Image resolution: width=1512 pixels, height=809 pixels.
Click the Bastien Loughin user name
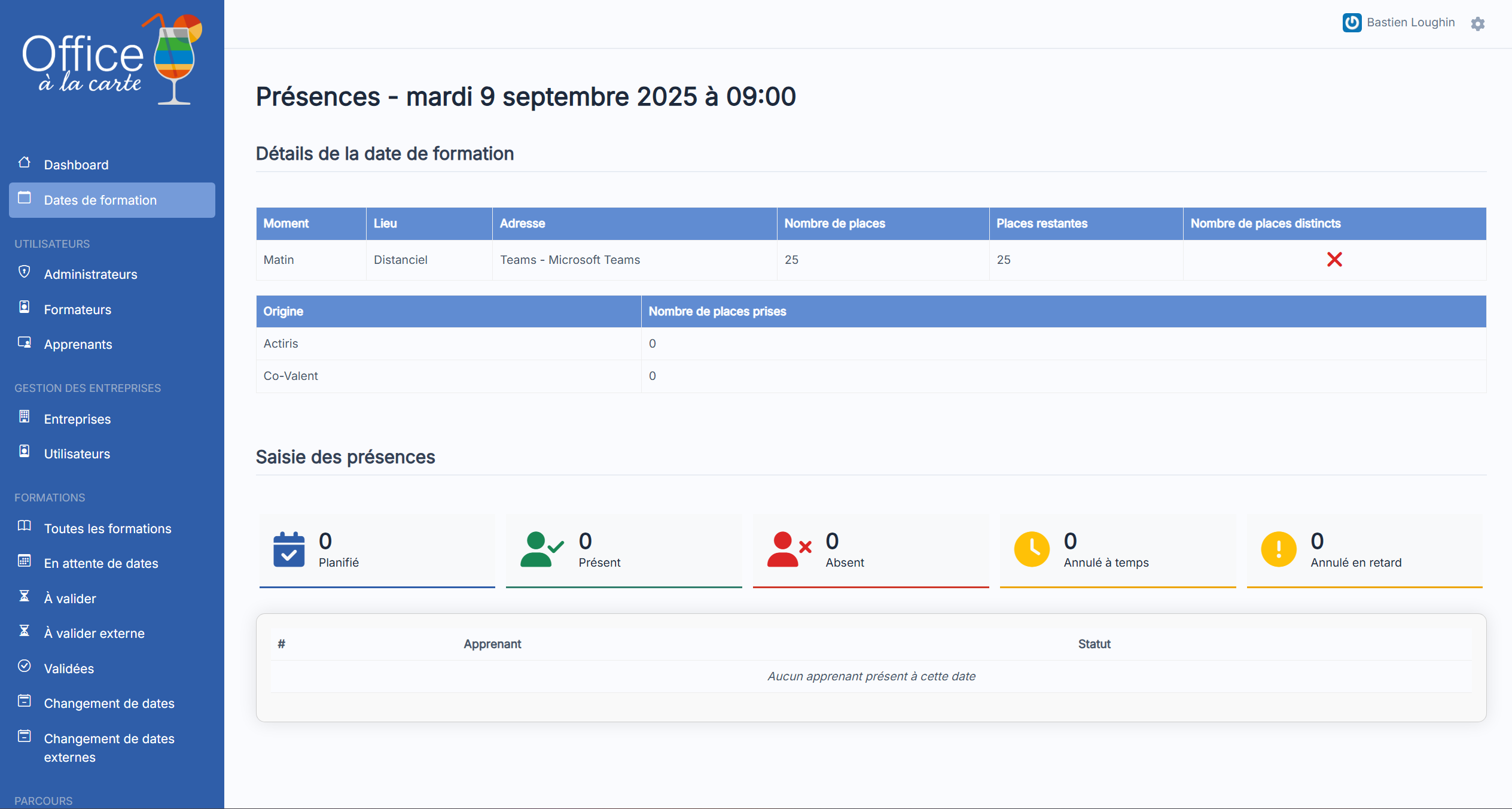(1410, 23)
